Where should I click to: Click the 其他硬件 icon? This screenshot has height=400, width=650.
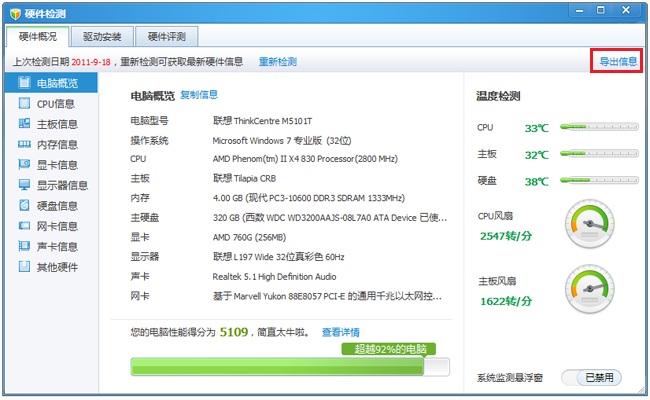tap(24, 266)
